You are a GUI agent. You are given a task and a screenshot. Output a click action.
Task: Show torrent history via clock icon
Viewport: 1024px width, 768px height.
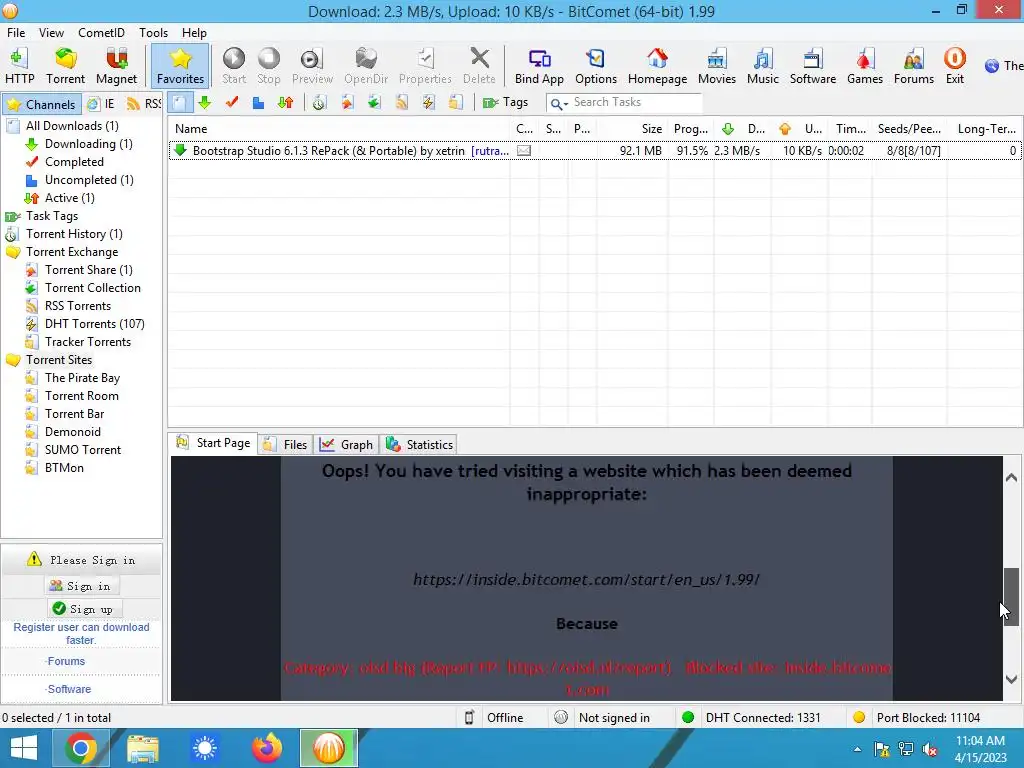319,103
